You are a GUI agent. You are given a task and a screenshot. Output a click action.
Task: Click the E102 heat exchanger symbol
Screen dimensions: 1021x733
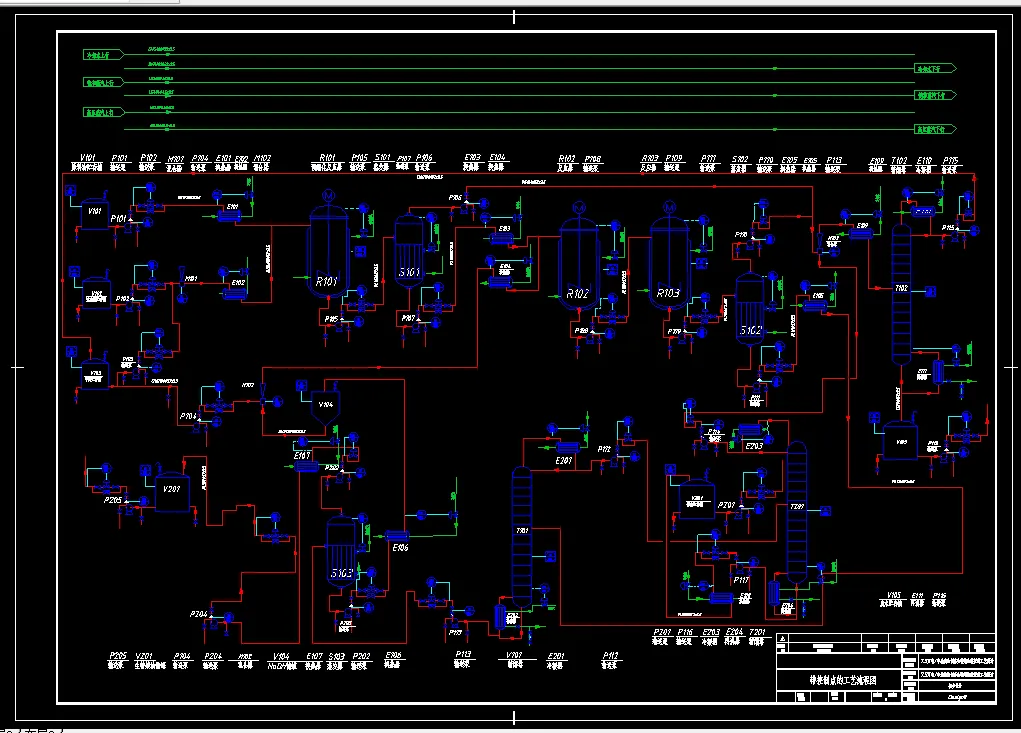pos(235,294)
